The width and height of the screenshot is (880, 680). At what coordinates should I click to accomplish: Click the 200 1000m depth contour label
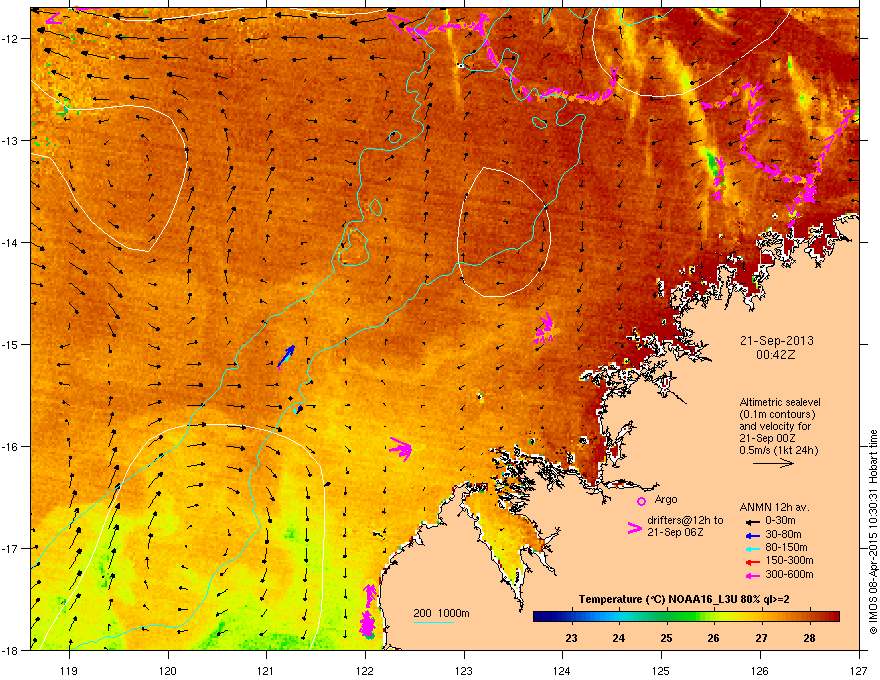coord(441,613)
